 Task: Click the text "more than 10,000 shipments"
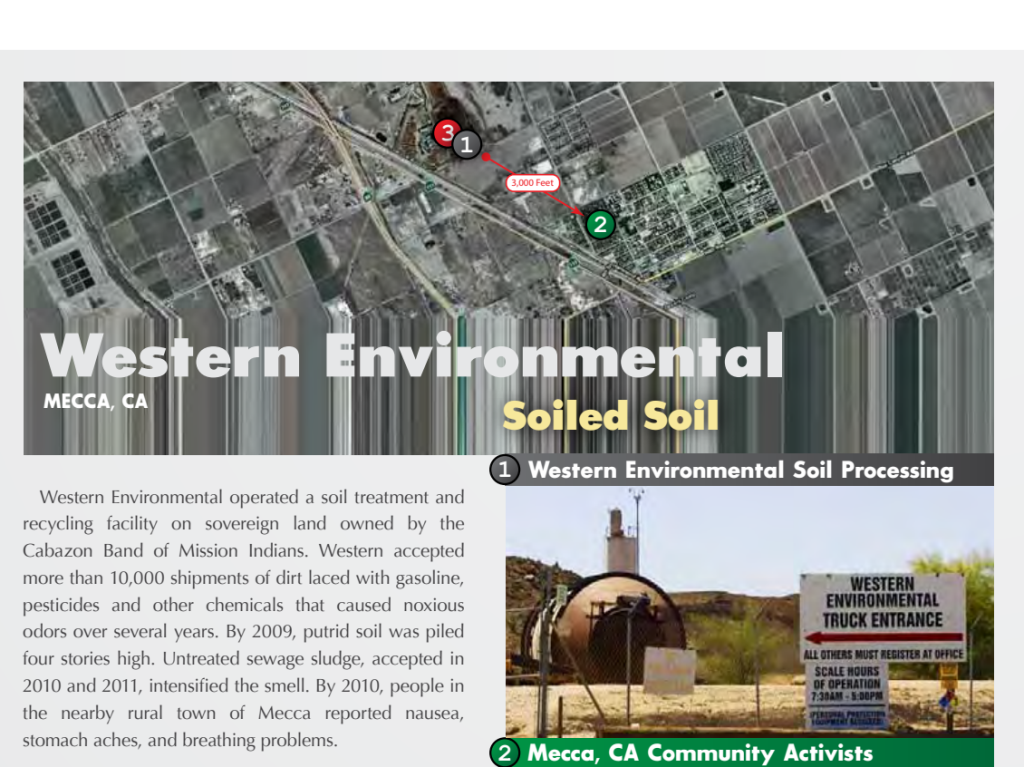tap(138, 578)
